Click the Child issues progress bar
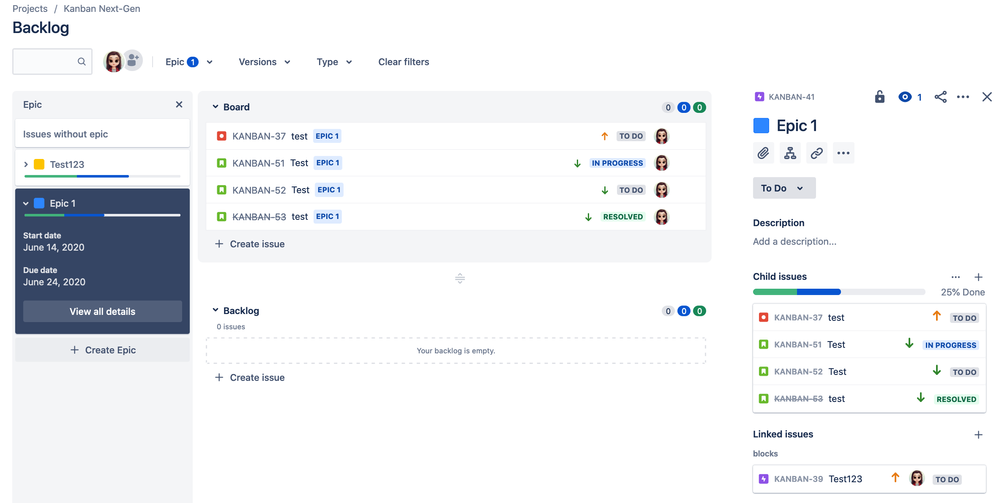This screenshot has width=999, height=503. click(x=838, y=292)
